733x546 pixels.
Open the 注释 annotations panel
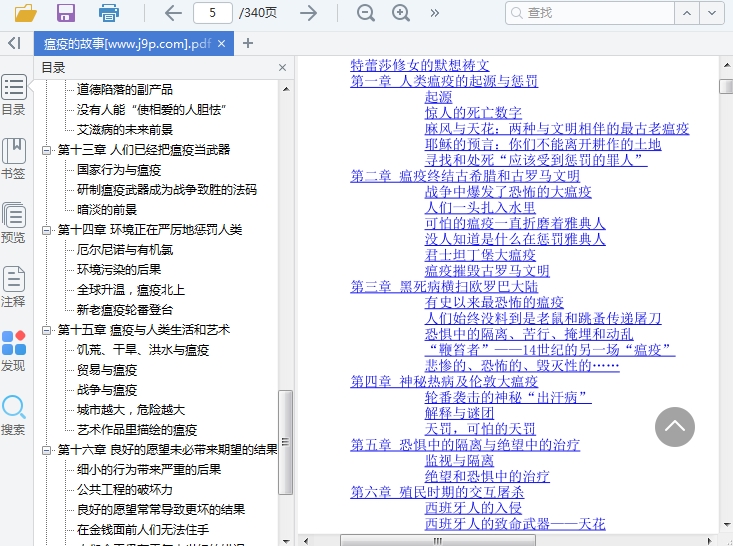point(14,287)
